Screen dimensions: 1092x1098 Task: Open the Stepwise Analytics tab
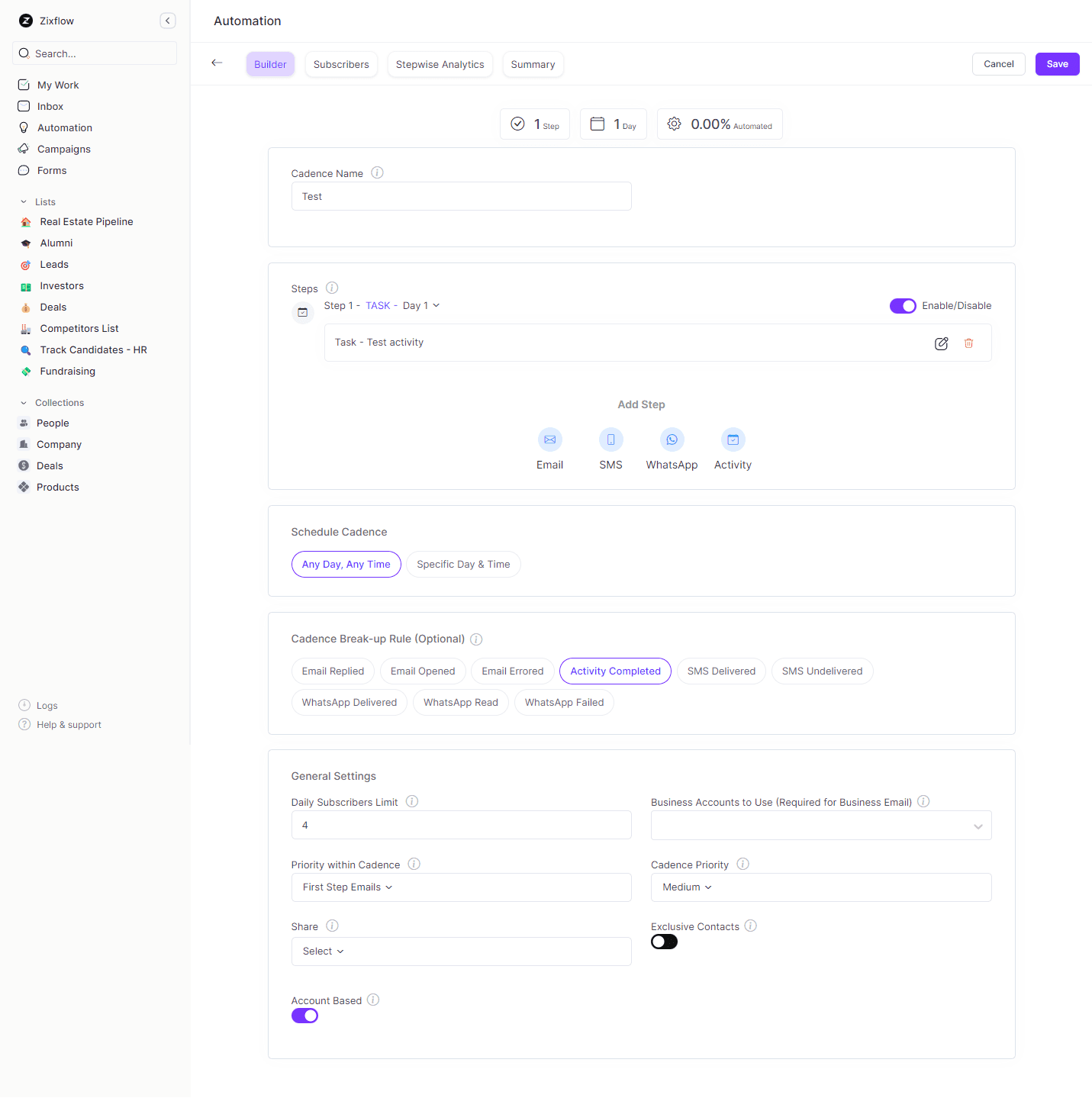pos(440,64)
